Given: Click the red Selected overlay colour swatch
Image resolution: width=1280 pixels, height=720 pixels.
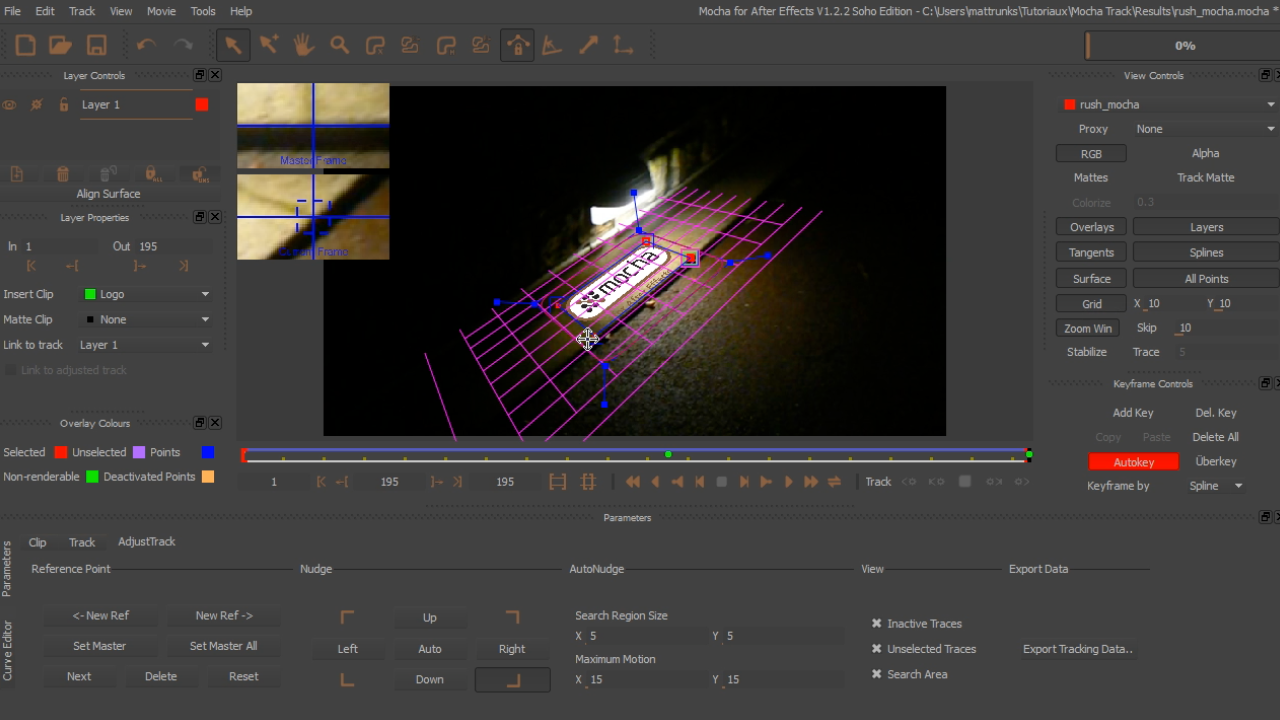Looking at the screenshot, I should (x=61, y=452).
